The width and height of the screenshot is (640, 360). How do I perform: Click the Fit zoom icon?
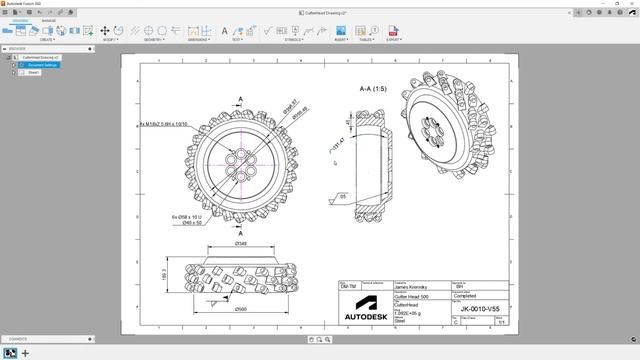click(327, 340)
